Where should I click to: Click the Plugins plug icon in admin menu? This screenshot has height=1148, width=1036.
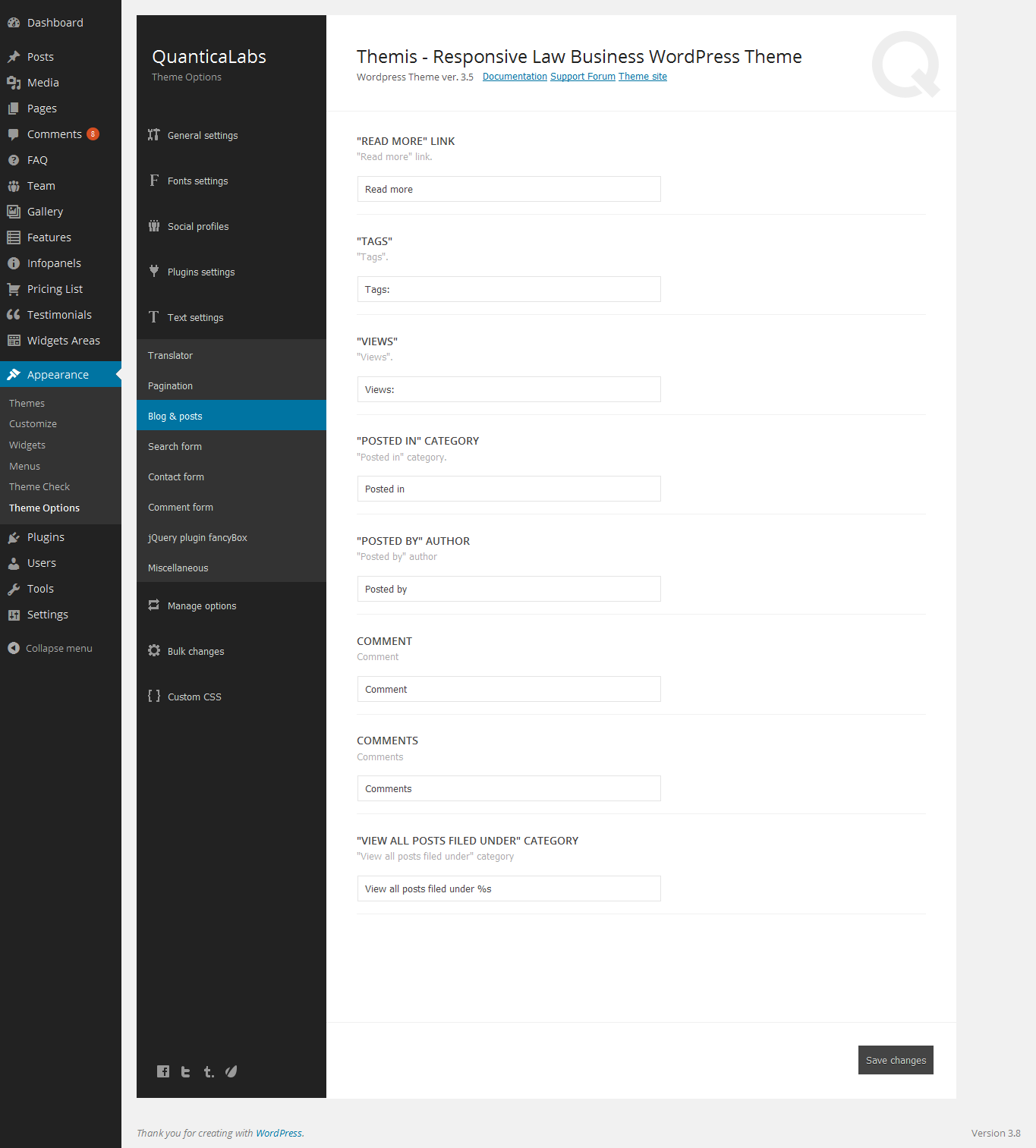click(x=14, y=537)
